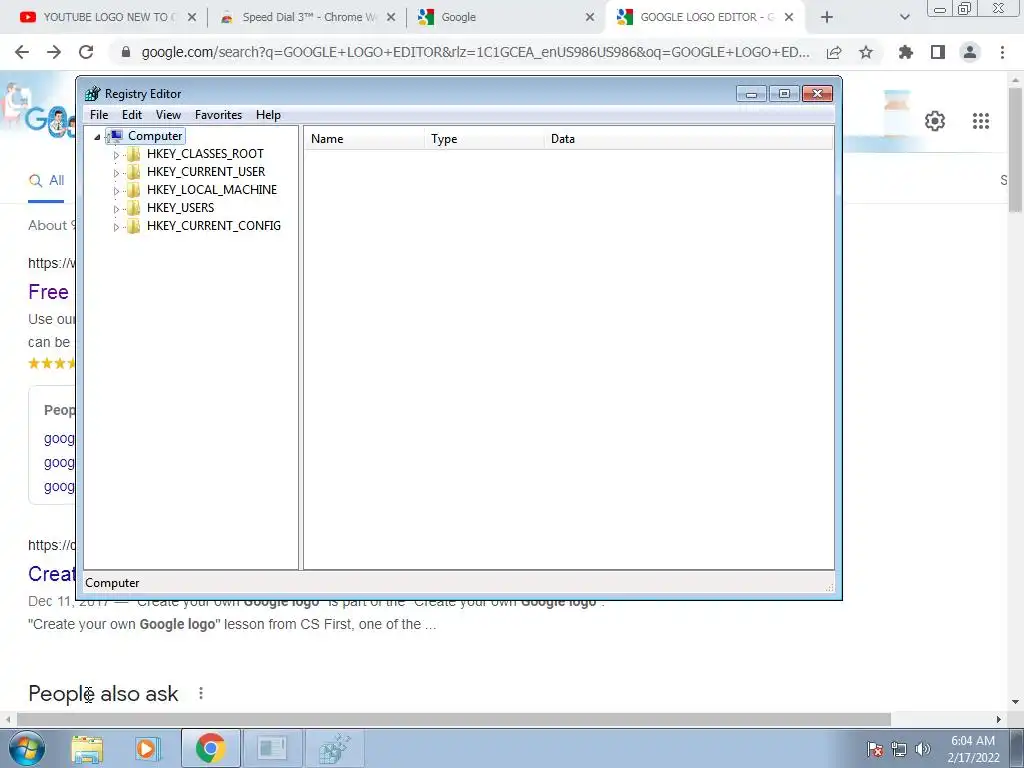Screen dimensions: 1024x768
Task: Bookmark this page with star icon
Action: click(866, 52)
